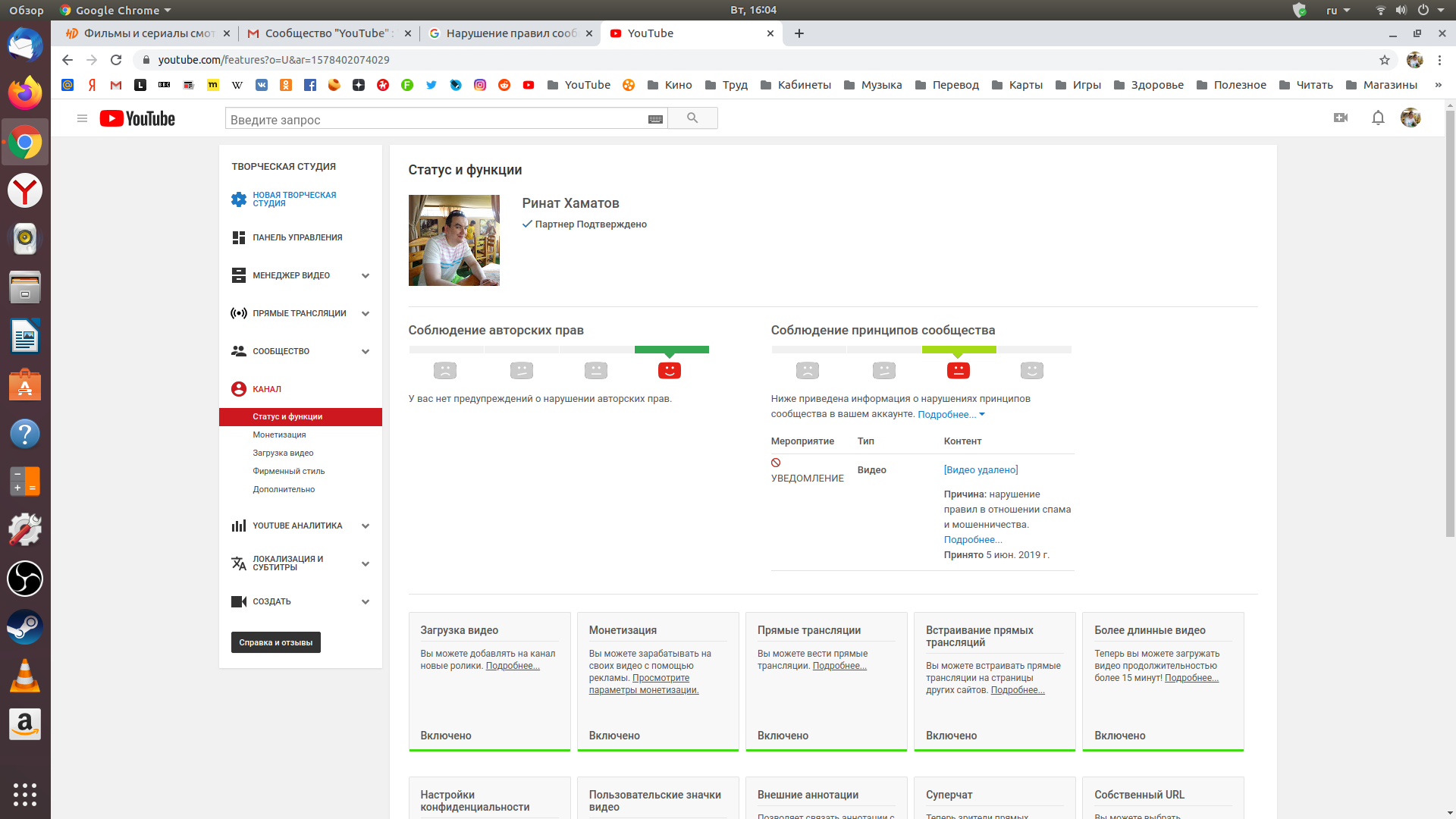This screenshot has width=1456, height=819.
Task: Select the Канал person icon in sidebar
Action: pyautogui.click(x=239, y=388)
